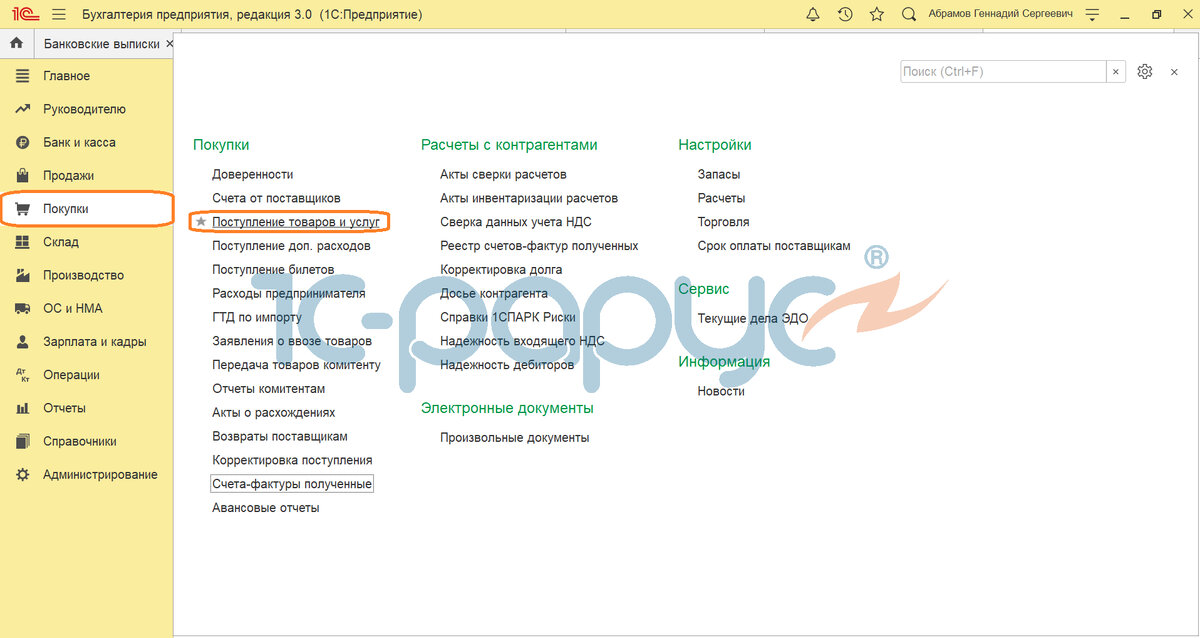Clear the search field with x button

[1117, 72]
